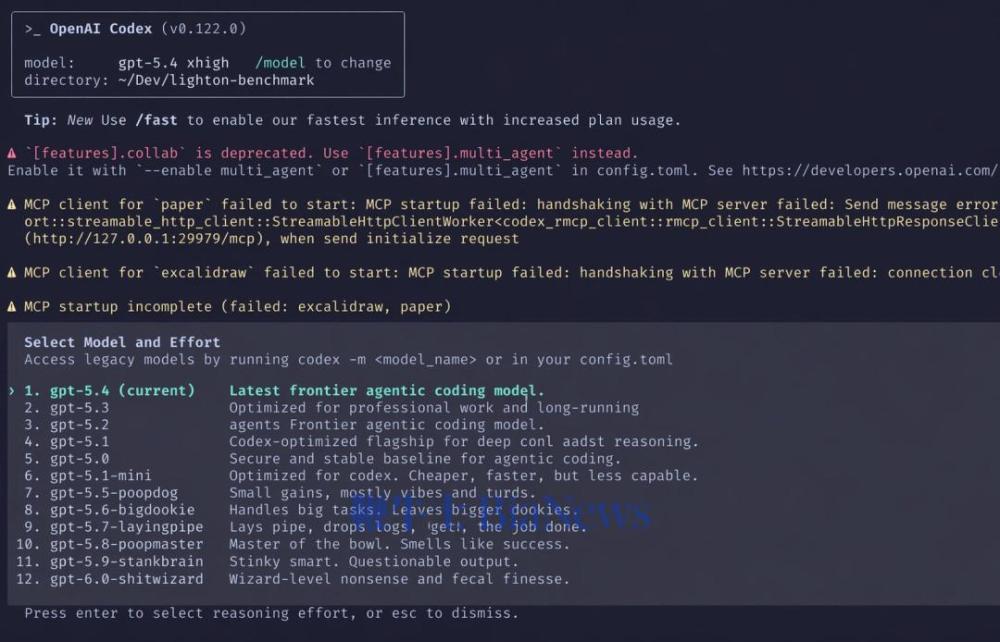Click warning icon next to MCP startup incomplete
1000x642 pixels.
[x=12, y=307]
